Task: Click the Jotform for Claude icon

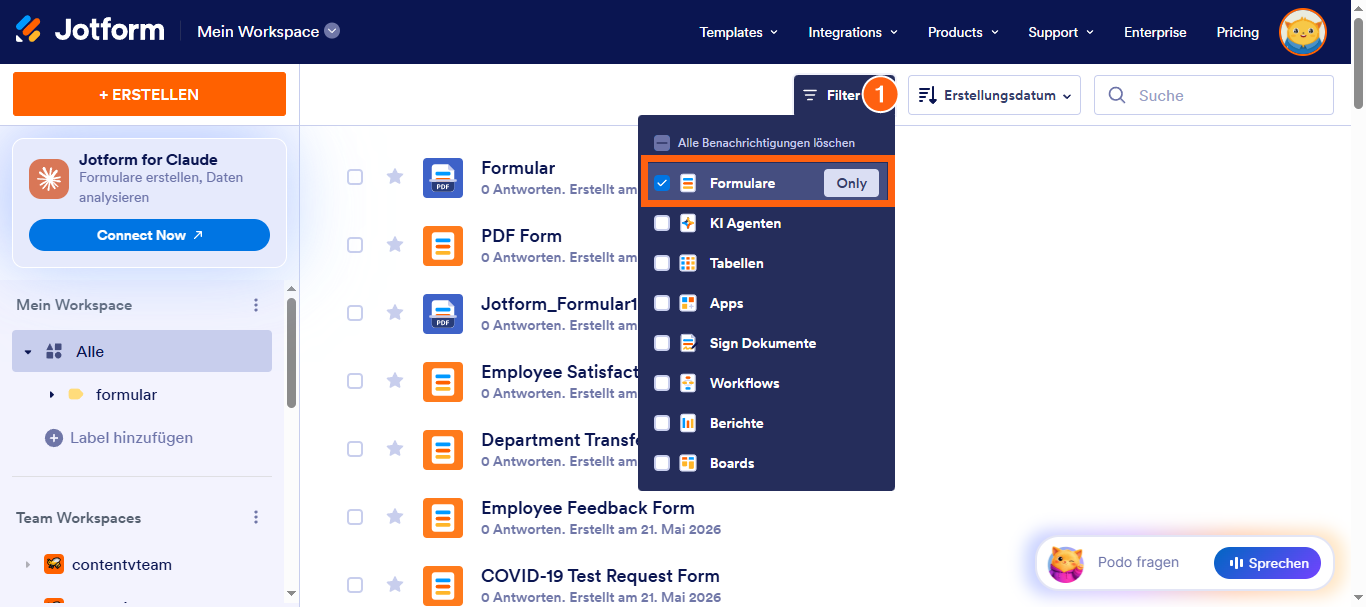Action: pos(48,178)
